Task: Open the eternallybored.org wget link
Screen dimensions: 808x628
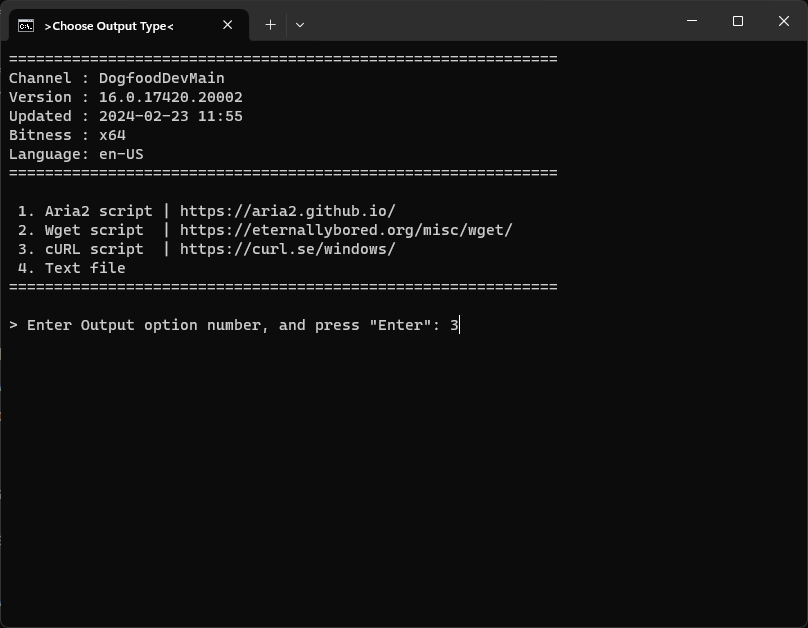Action: click(346, 230)
